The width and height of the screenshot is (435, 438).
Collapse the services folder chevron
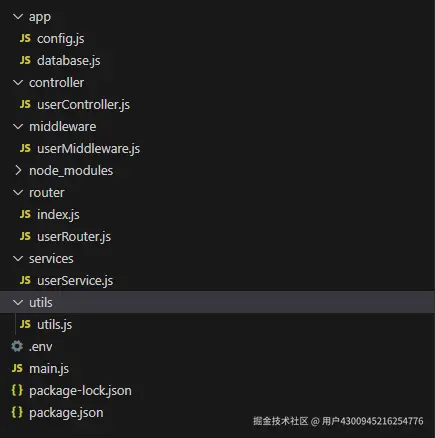click(18, 258)
